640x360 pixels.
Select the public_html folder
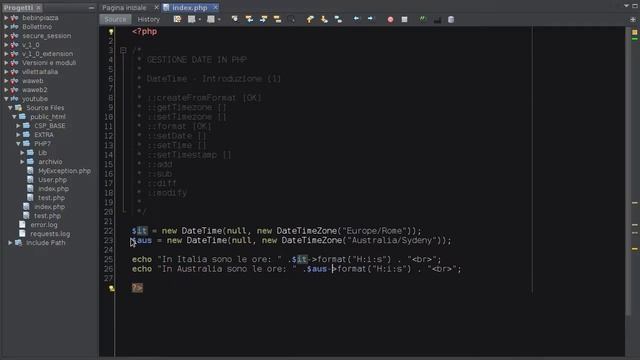48,117
